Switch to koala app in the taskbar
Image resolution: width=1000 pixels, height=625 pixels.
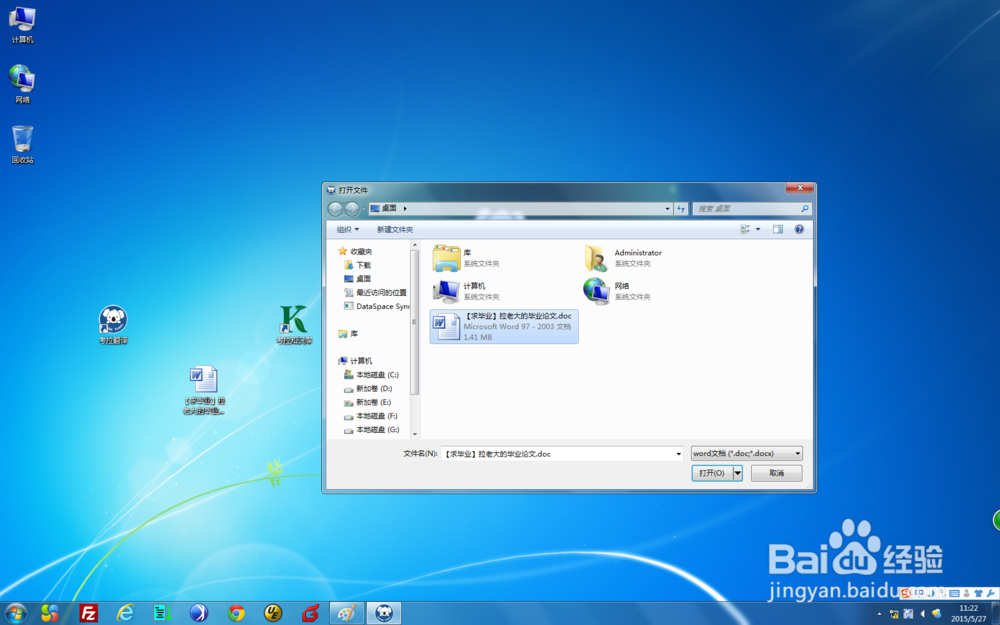(x=384, y=613)
